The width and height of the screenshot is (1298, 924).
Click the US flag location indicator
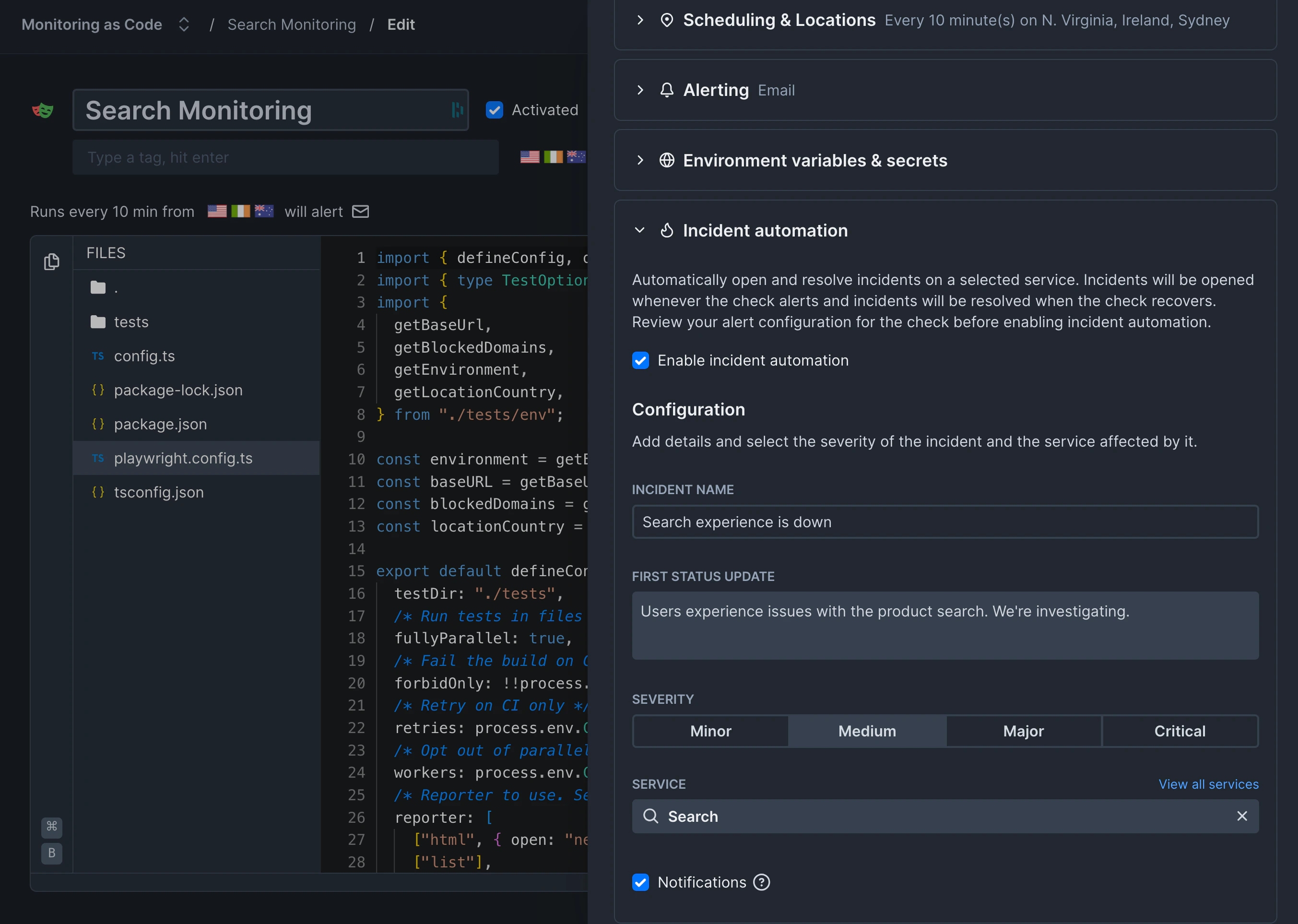point(217,211)
